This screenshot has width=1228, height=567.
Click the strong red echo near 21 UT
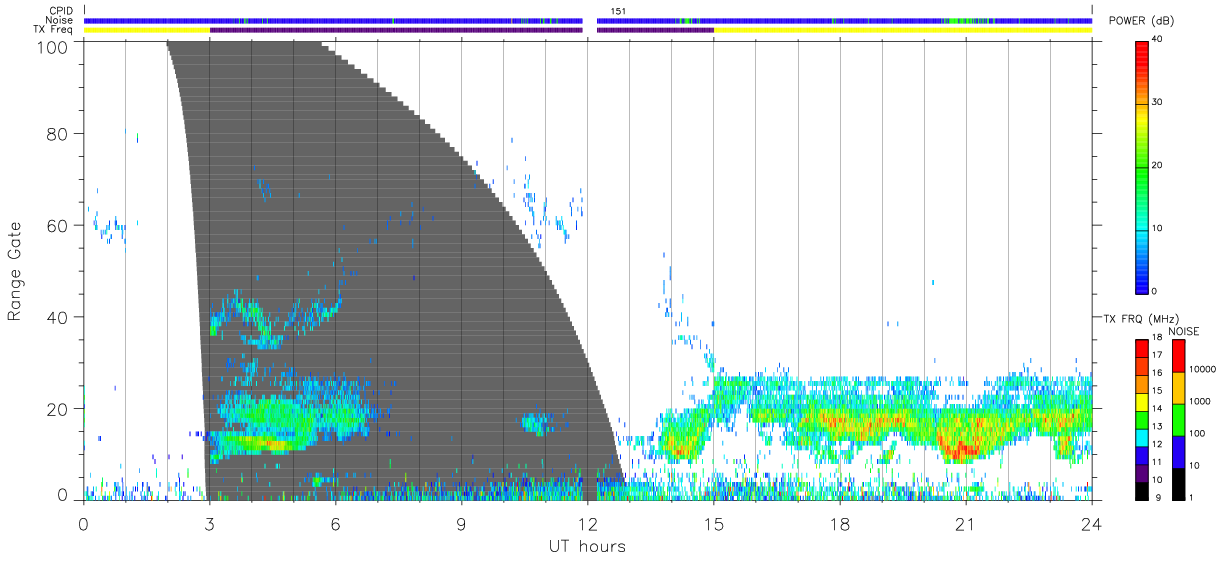tap(963, 449)
